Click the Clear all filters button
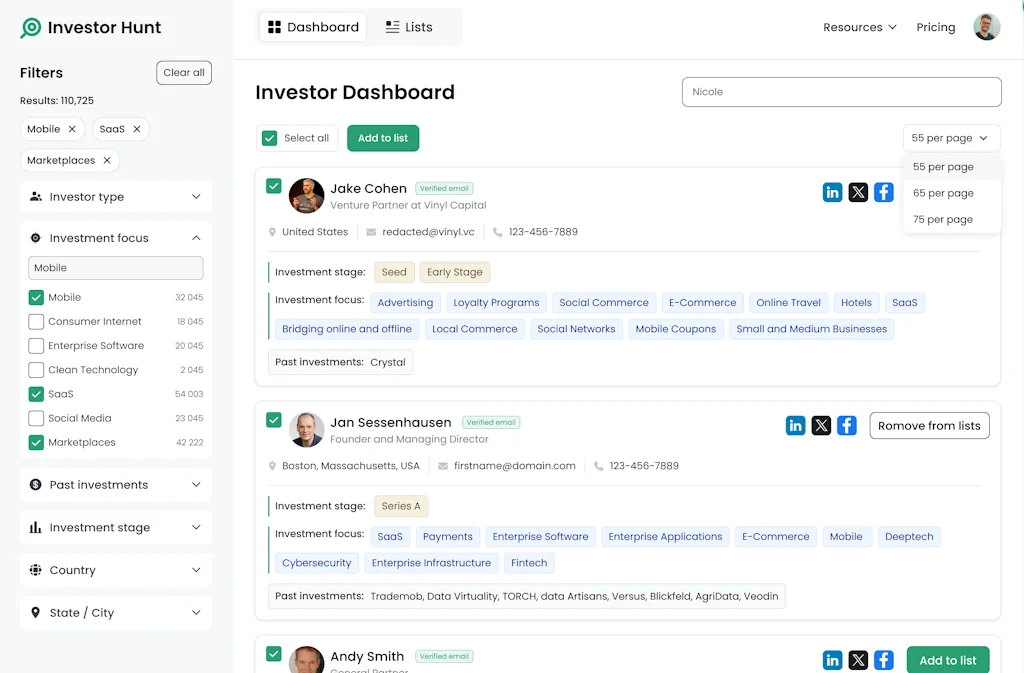Image resolution: width=1024 pixels, height=673 pixels. click(184, 72)
